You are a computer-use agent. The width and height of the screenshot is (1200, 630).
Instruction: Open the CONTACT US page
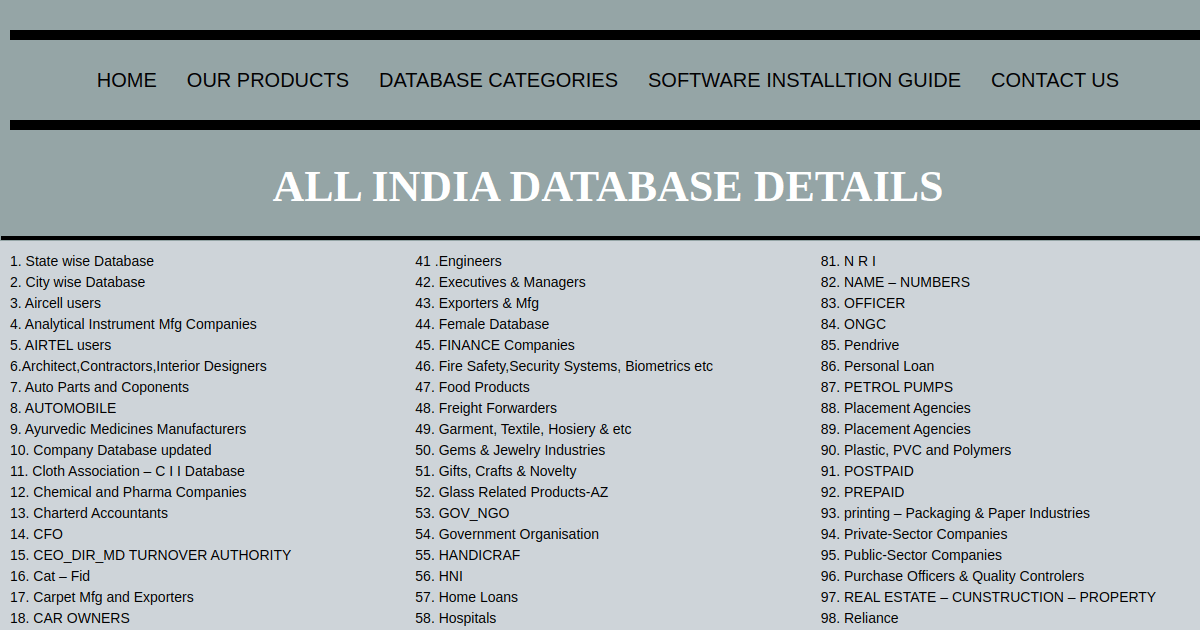(x=1054, y=80)
